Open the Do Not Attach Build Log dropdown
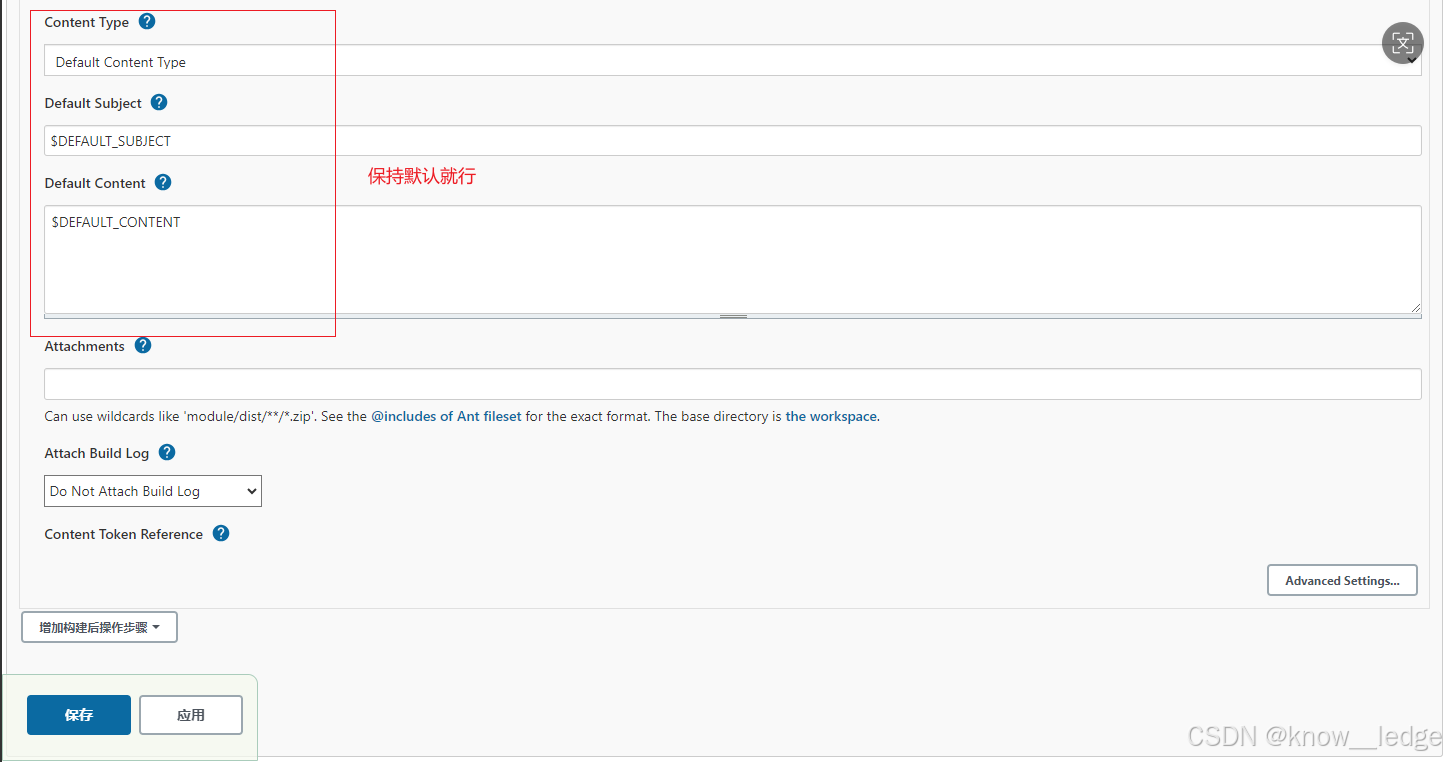 pyautogui.click(x=153, y=491)
